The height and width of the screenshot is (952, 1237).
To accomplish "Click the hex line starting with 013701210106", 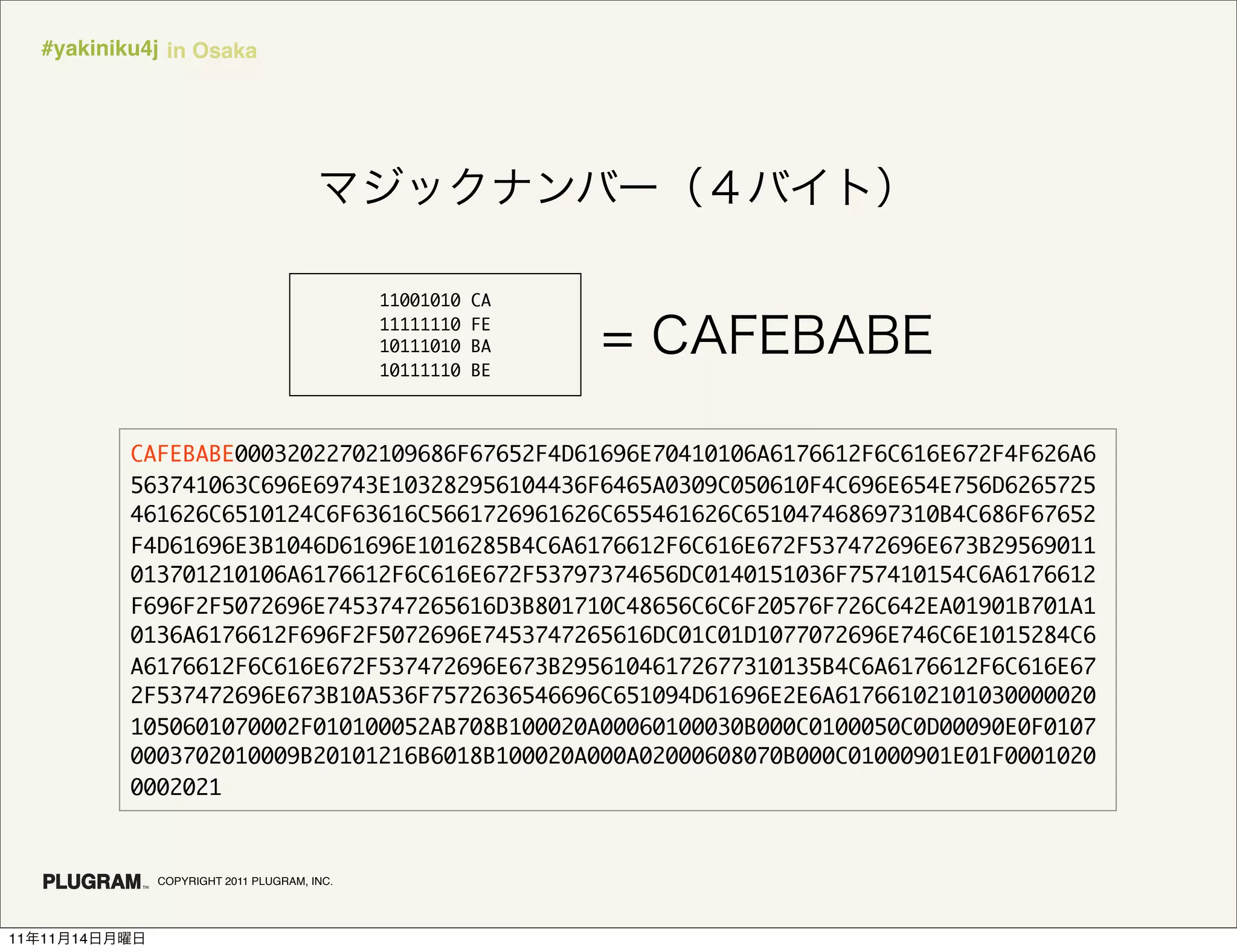I will pos(612,574).
